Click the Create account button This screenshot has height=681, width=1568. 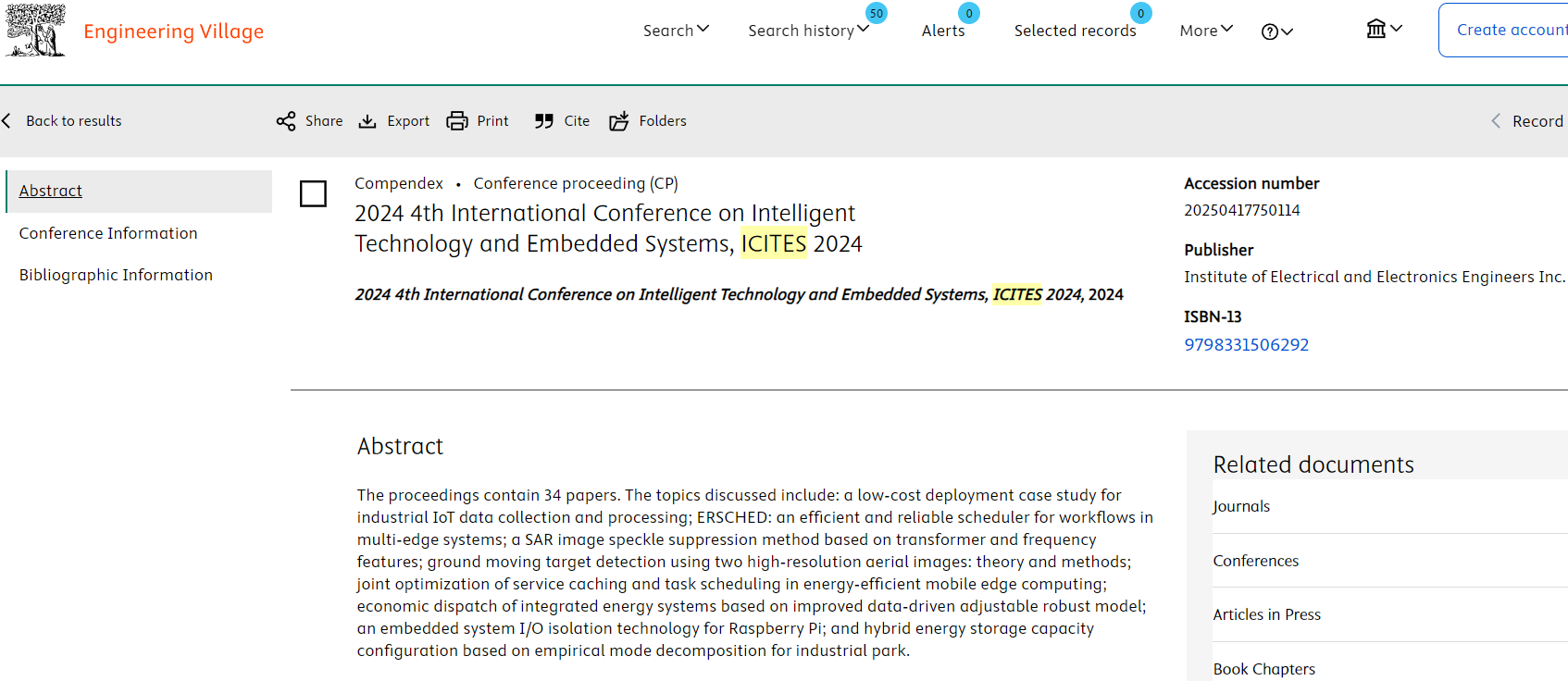(1503, 30)
